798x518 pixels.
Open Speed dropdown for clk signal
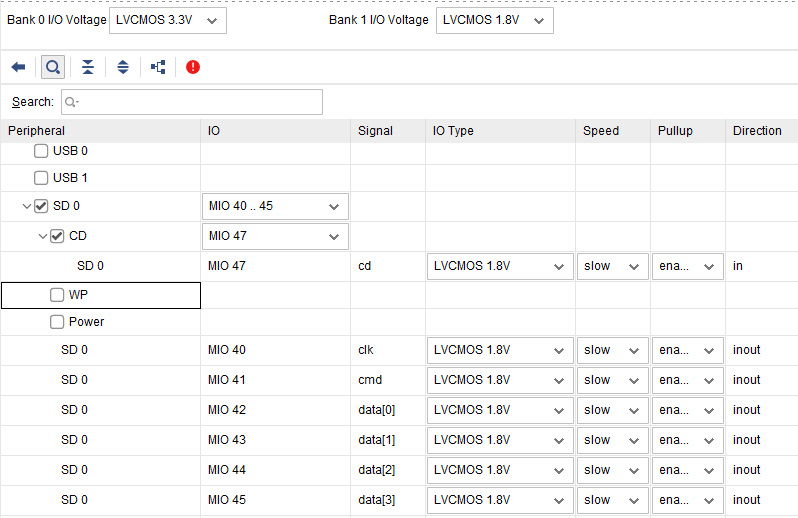613,351
